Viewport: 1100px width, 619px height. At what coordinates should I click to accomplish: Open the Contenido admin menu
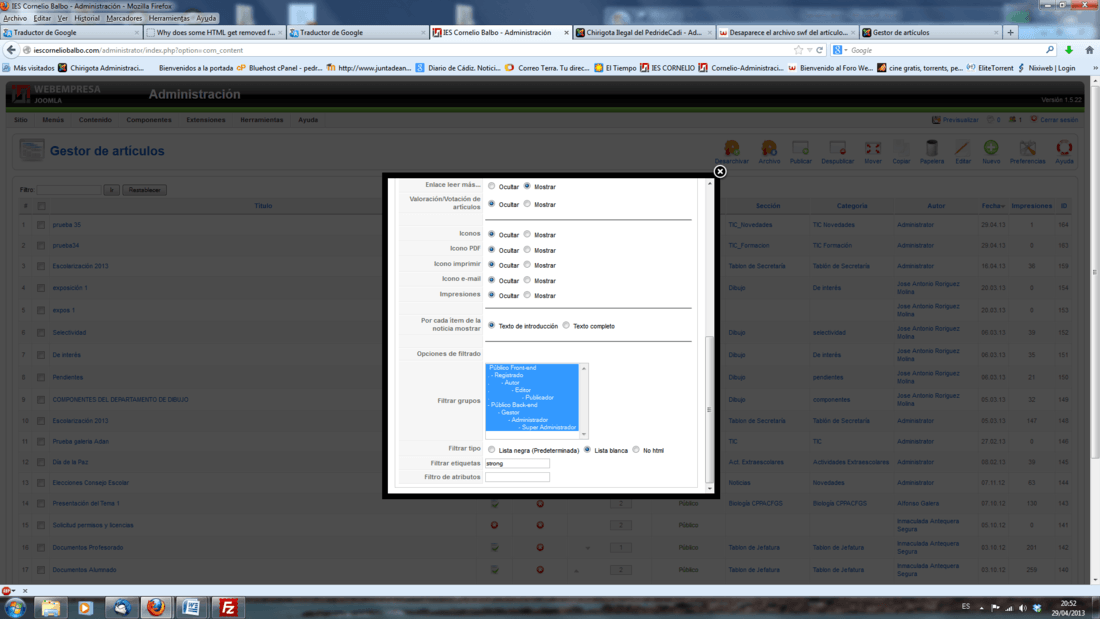(95, 120)
